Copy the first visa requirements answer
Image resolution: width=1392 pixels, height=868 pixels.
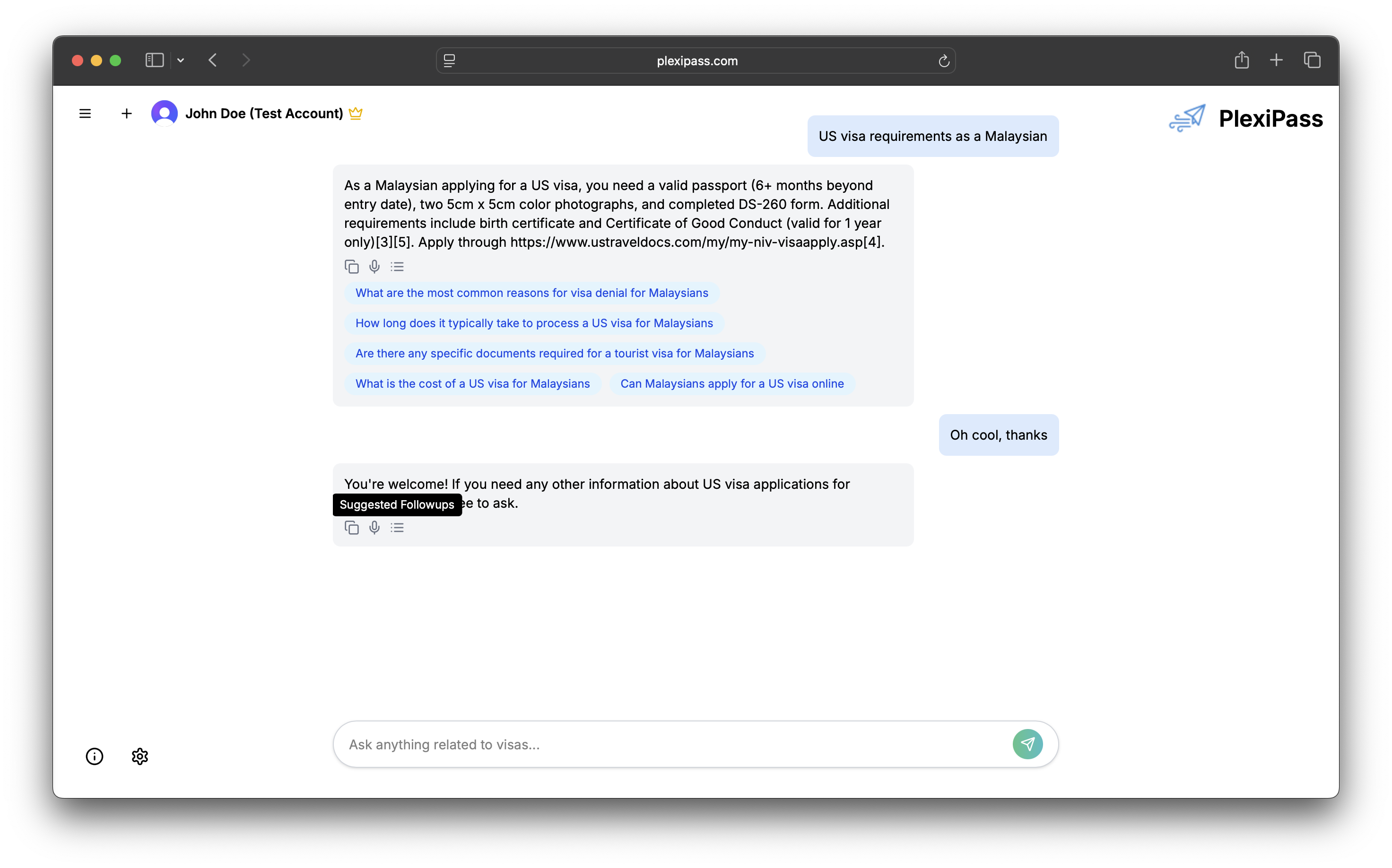click(x=351, y=267)
